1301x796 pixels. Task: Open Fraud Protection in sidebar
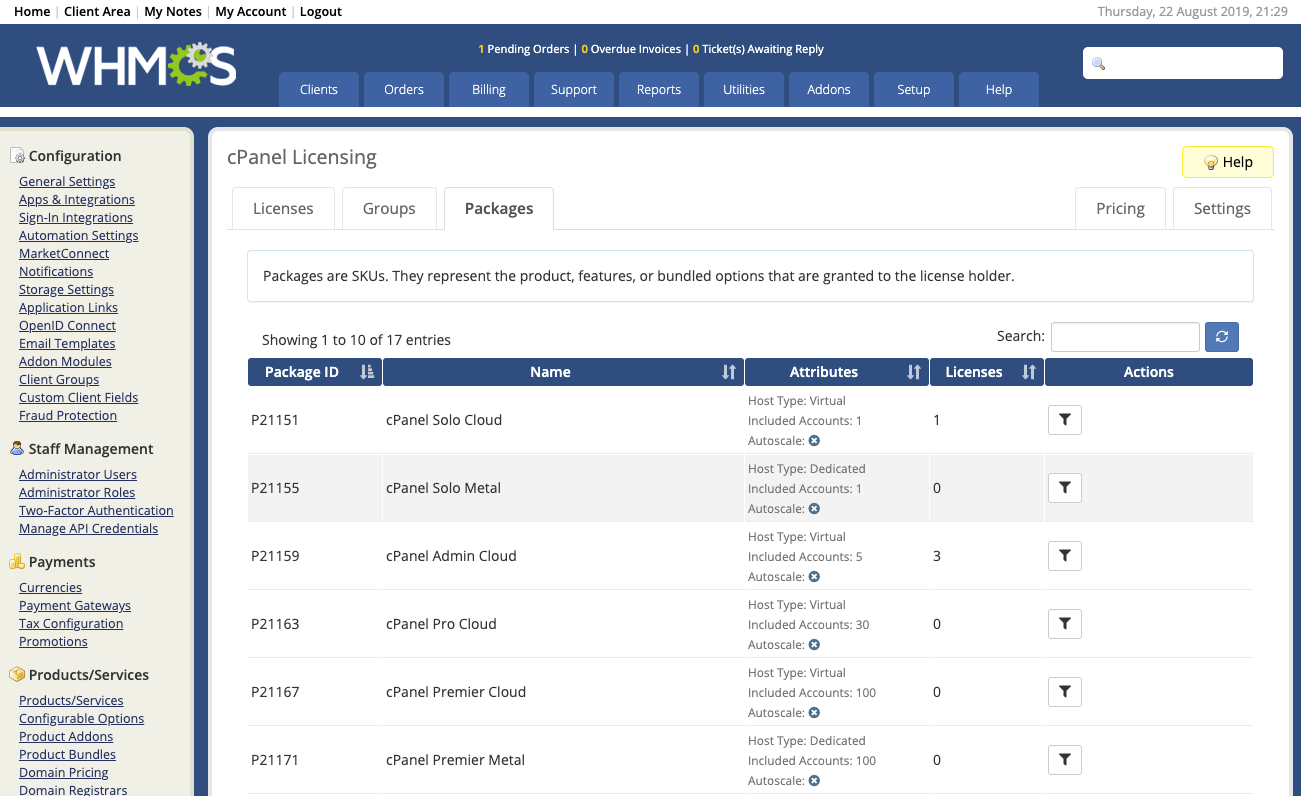68,415
